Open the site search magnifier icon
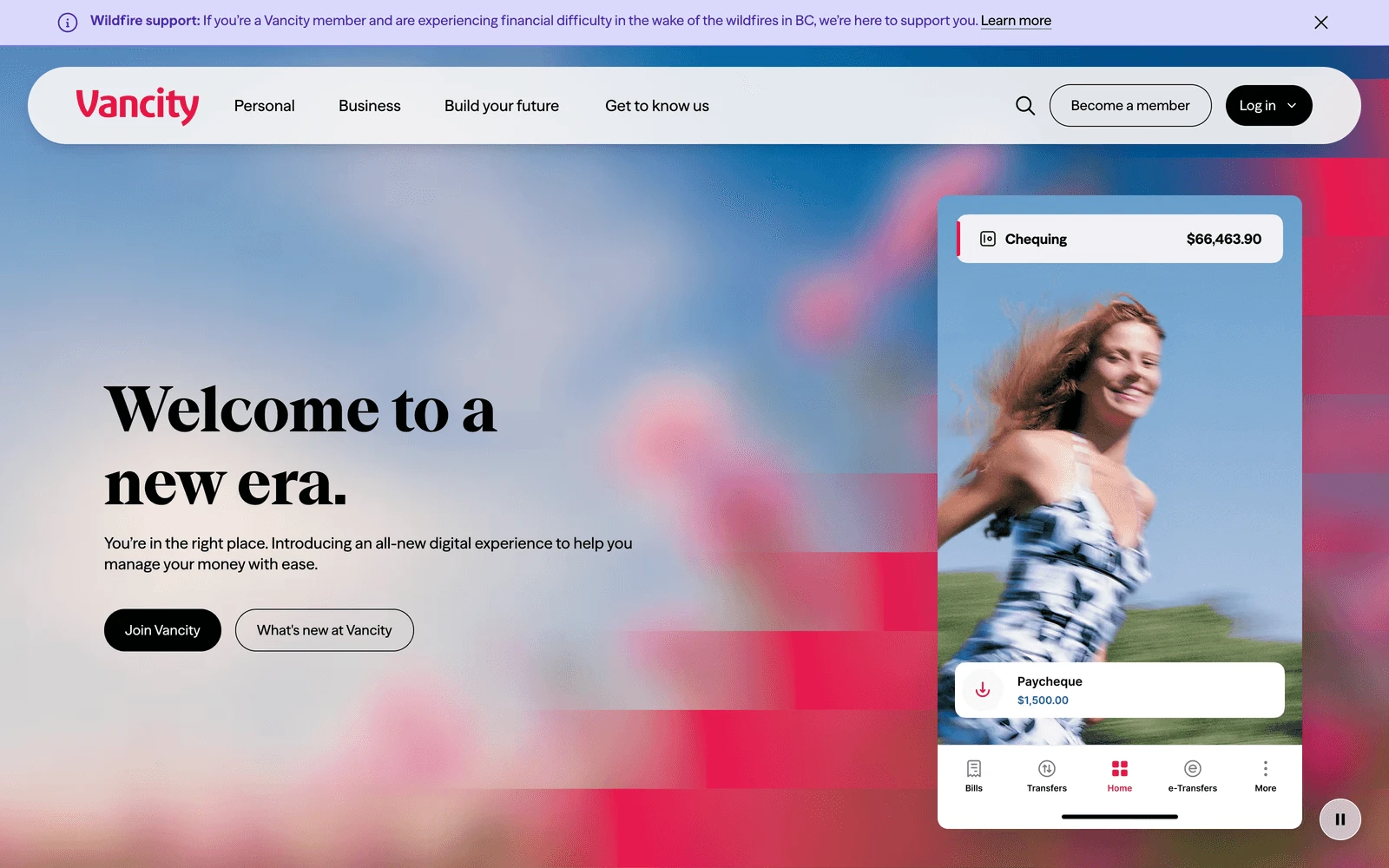1389x868 pixels. pyautogui.click(x=1025, y=106)
